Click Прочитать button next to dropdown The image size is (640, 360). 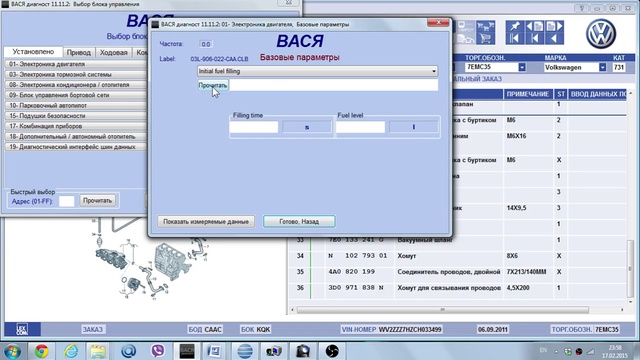pyautogui.click(x=213, y=85)
